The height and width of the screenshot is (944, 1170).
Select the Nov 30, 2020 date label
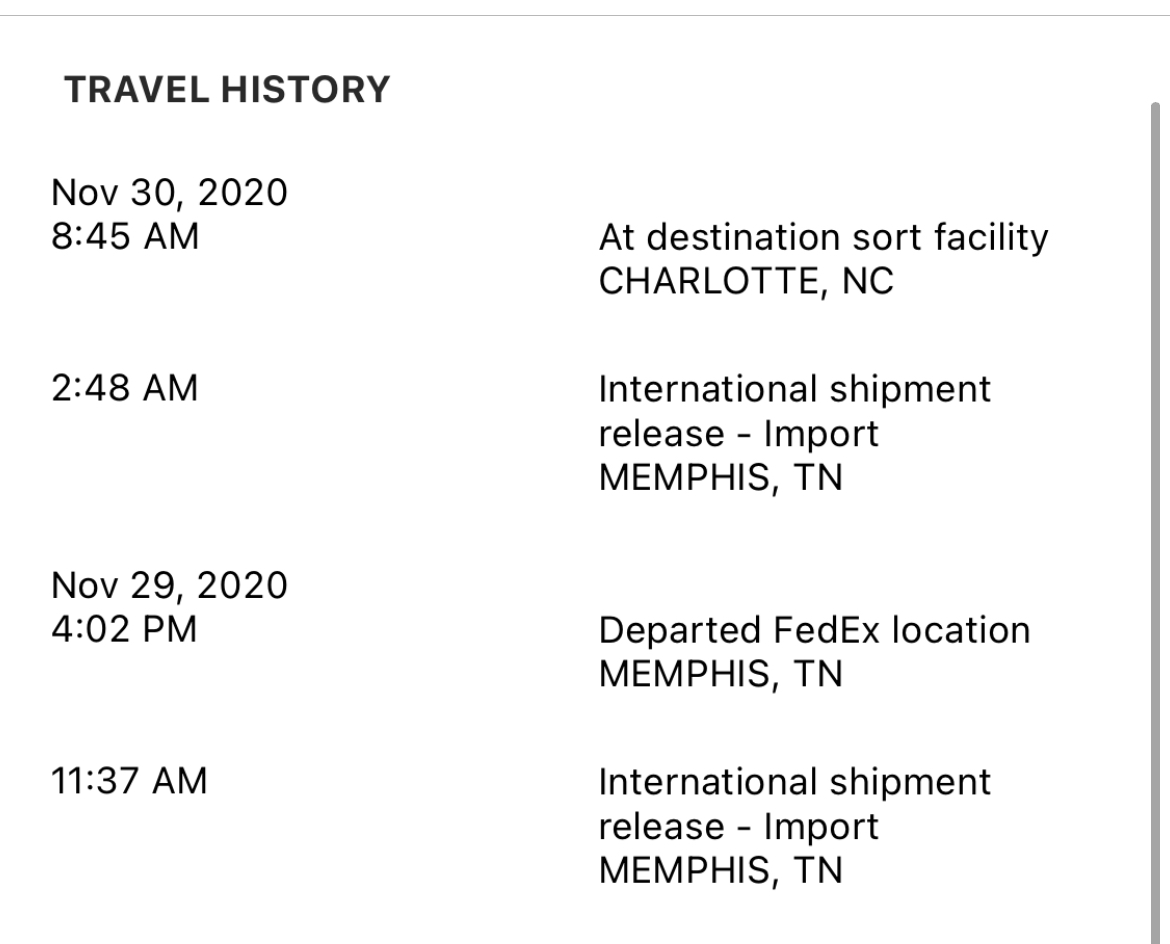pos(169,193)
